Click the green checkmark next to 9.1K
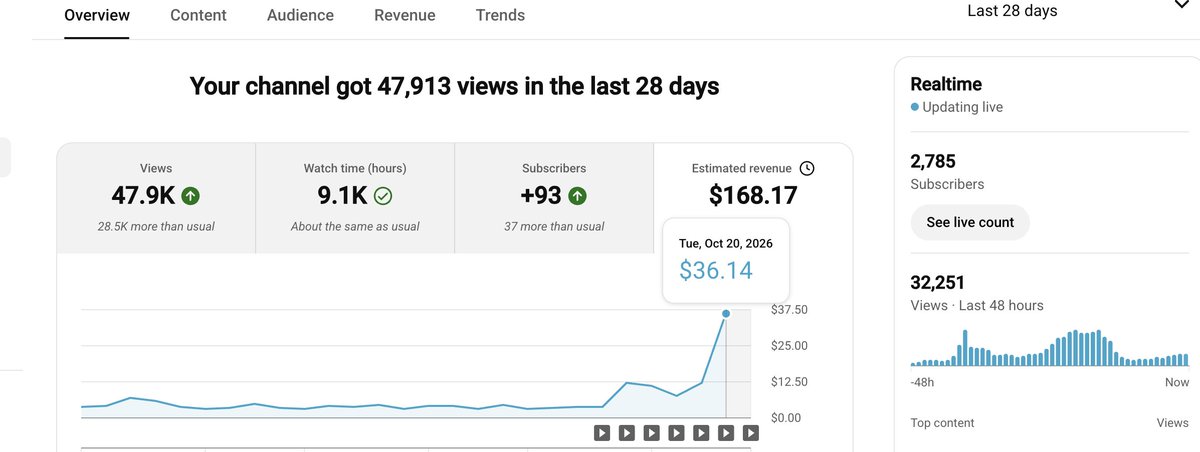 click(x=382, y=196)
